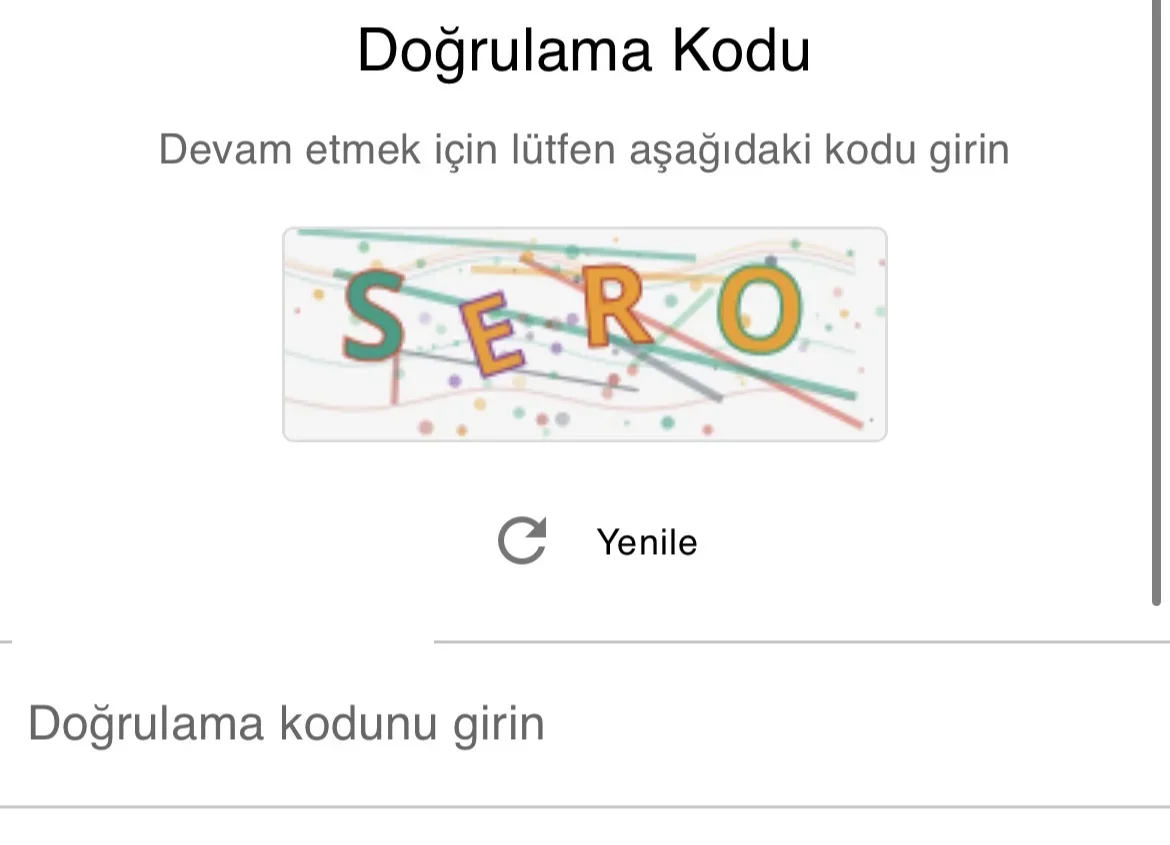Click the leftmost green captcha character

(x=372, y=314)
